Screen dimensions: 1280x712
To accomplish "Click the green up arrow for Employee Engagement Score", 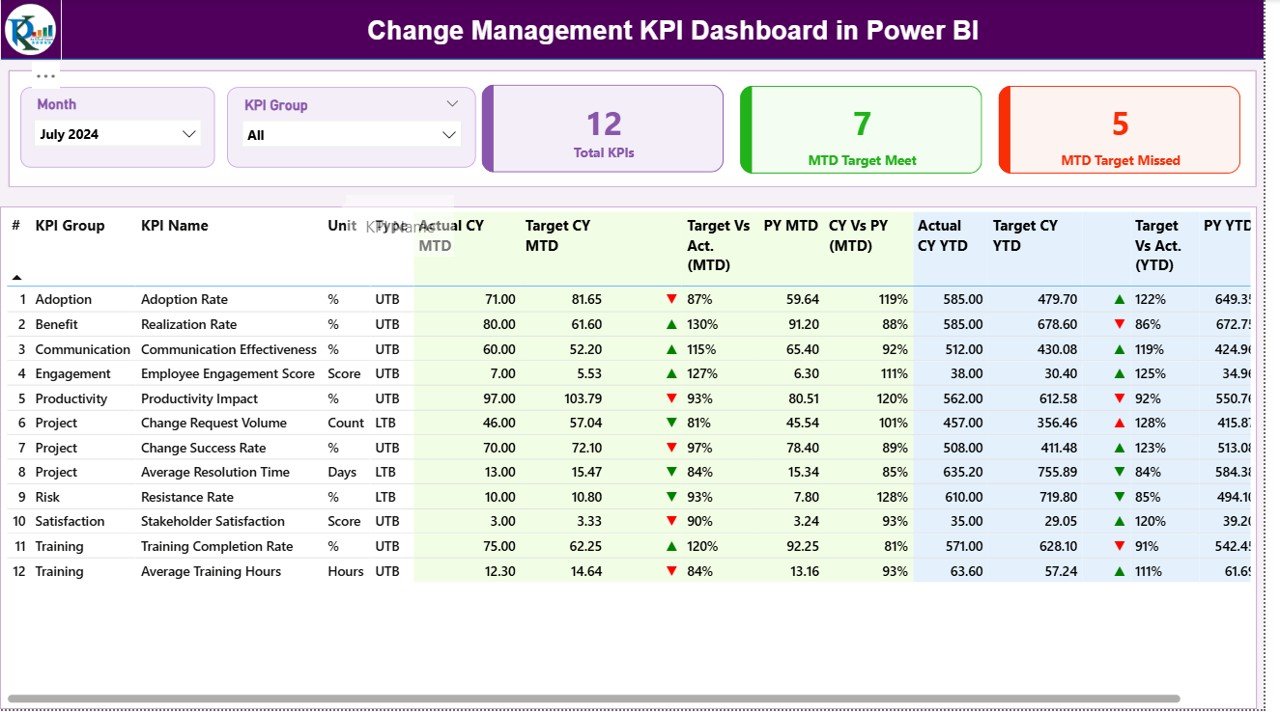I will [671, 374].
